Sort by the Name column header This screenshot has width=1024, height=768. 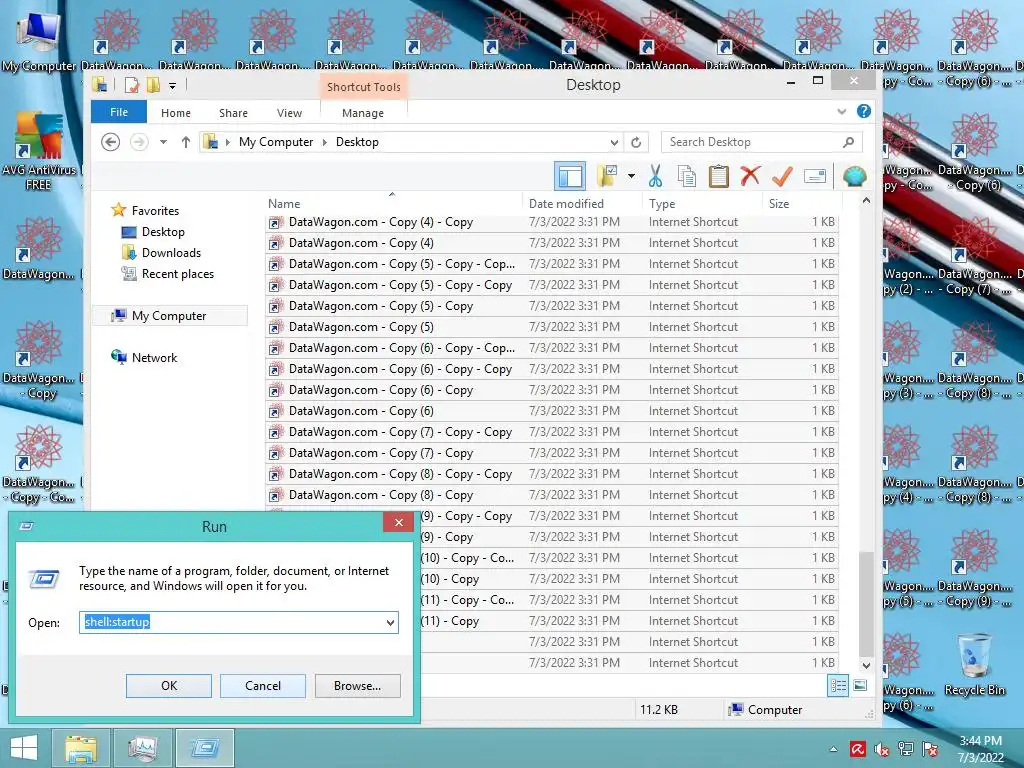tap(393, 203)
